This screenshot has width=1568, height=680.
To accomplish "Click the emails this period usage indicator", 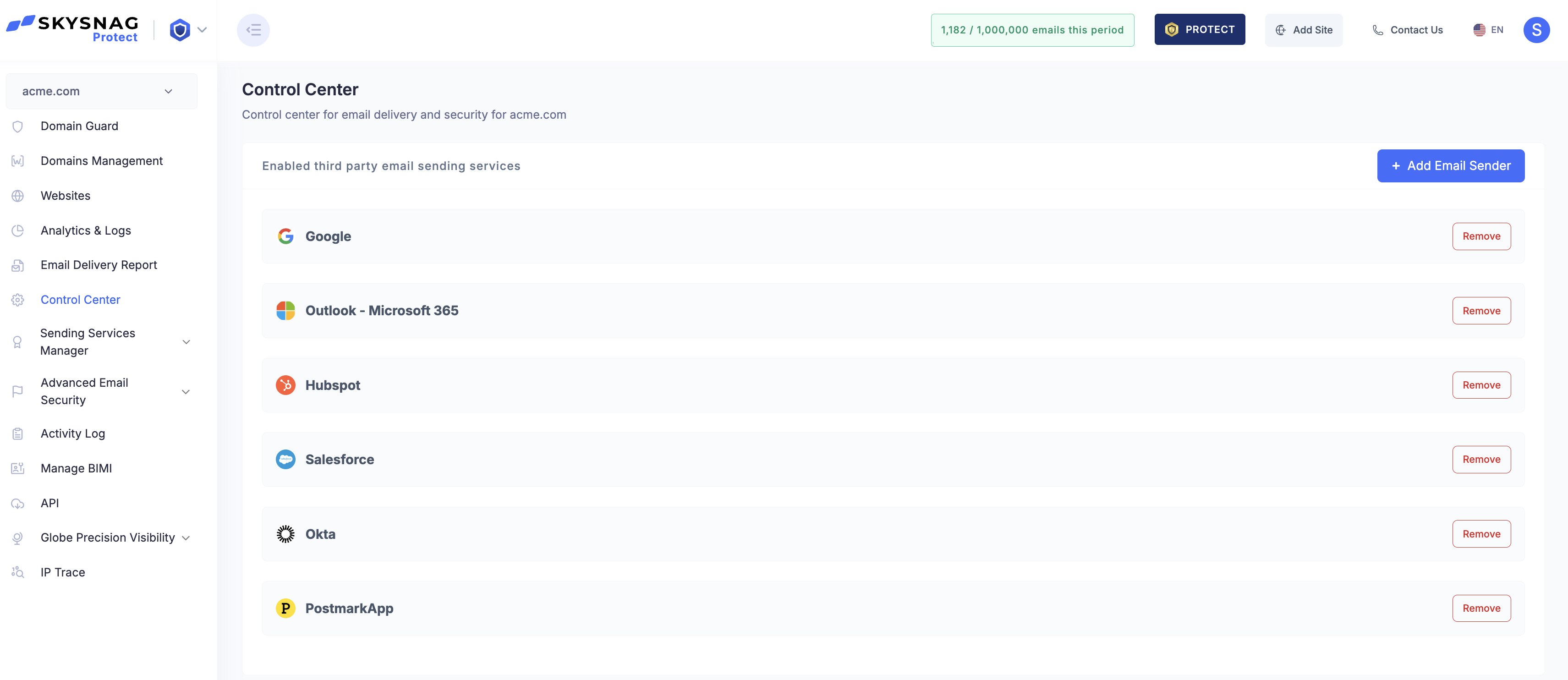I will (1032, 30).
